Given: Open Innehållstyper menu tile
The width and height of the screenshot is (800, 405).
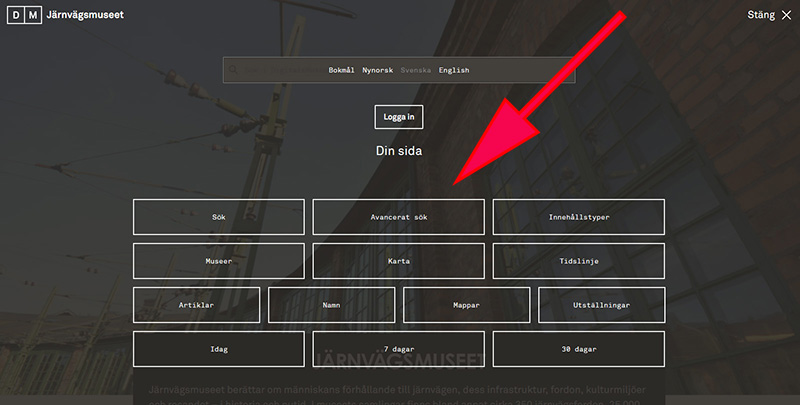Looking at the screenshot, I should pyautogui.click(x=579, y=217).
